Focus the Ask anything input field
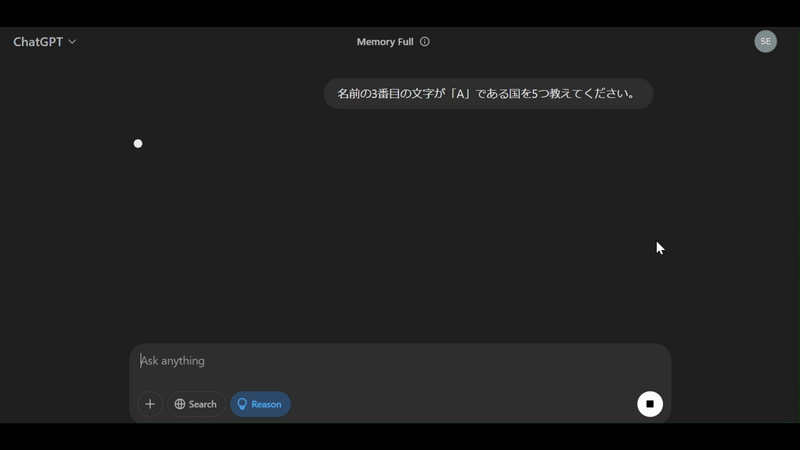 [x=399, y=361]
